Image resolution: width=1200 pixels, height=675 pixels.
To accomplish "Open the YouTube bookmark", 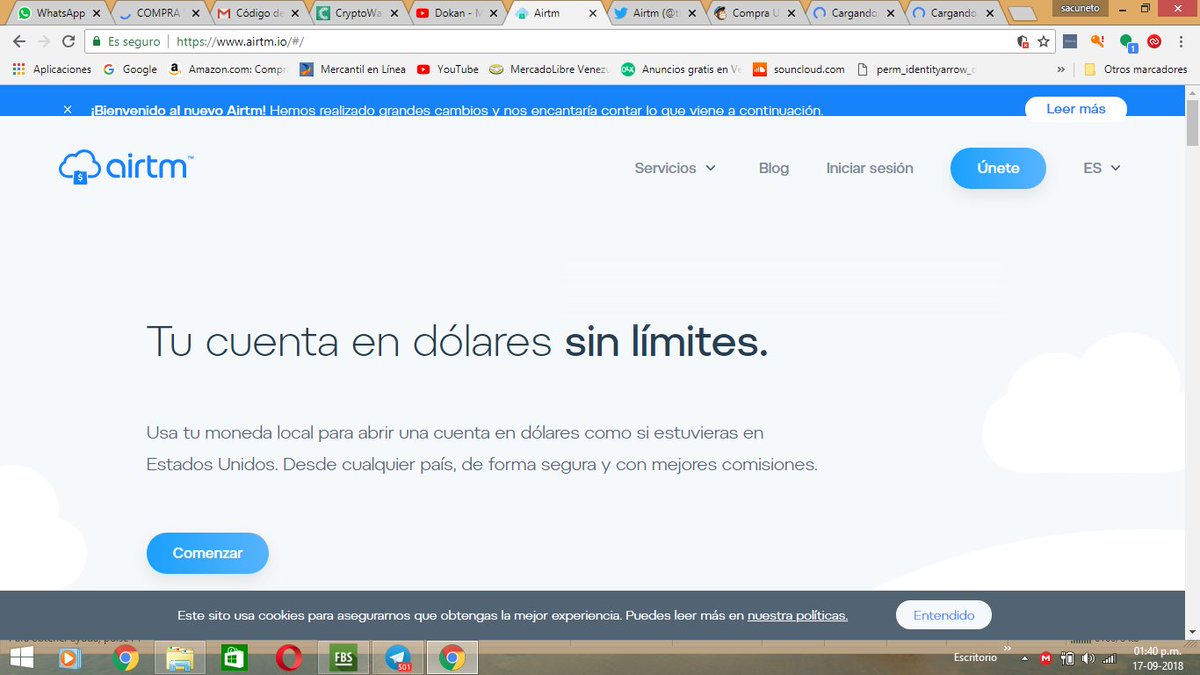I will pyautogui.click(x=448, y=70).
